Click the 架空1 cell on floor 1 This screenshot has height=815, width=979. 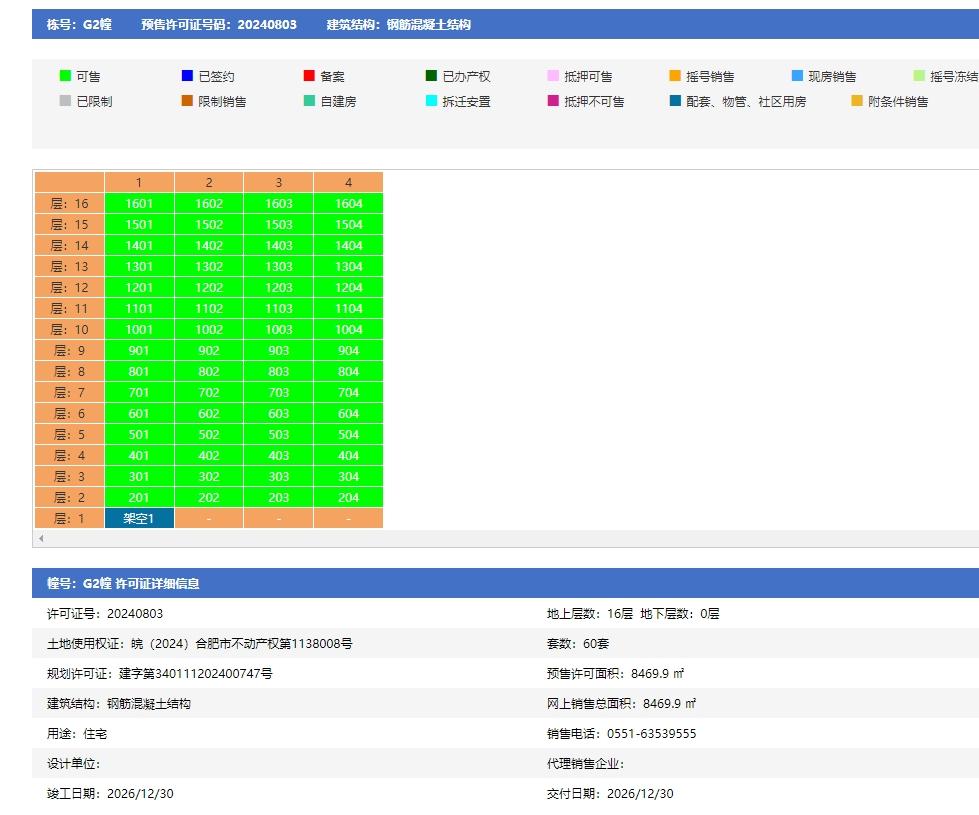coord(139,518)
